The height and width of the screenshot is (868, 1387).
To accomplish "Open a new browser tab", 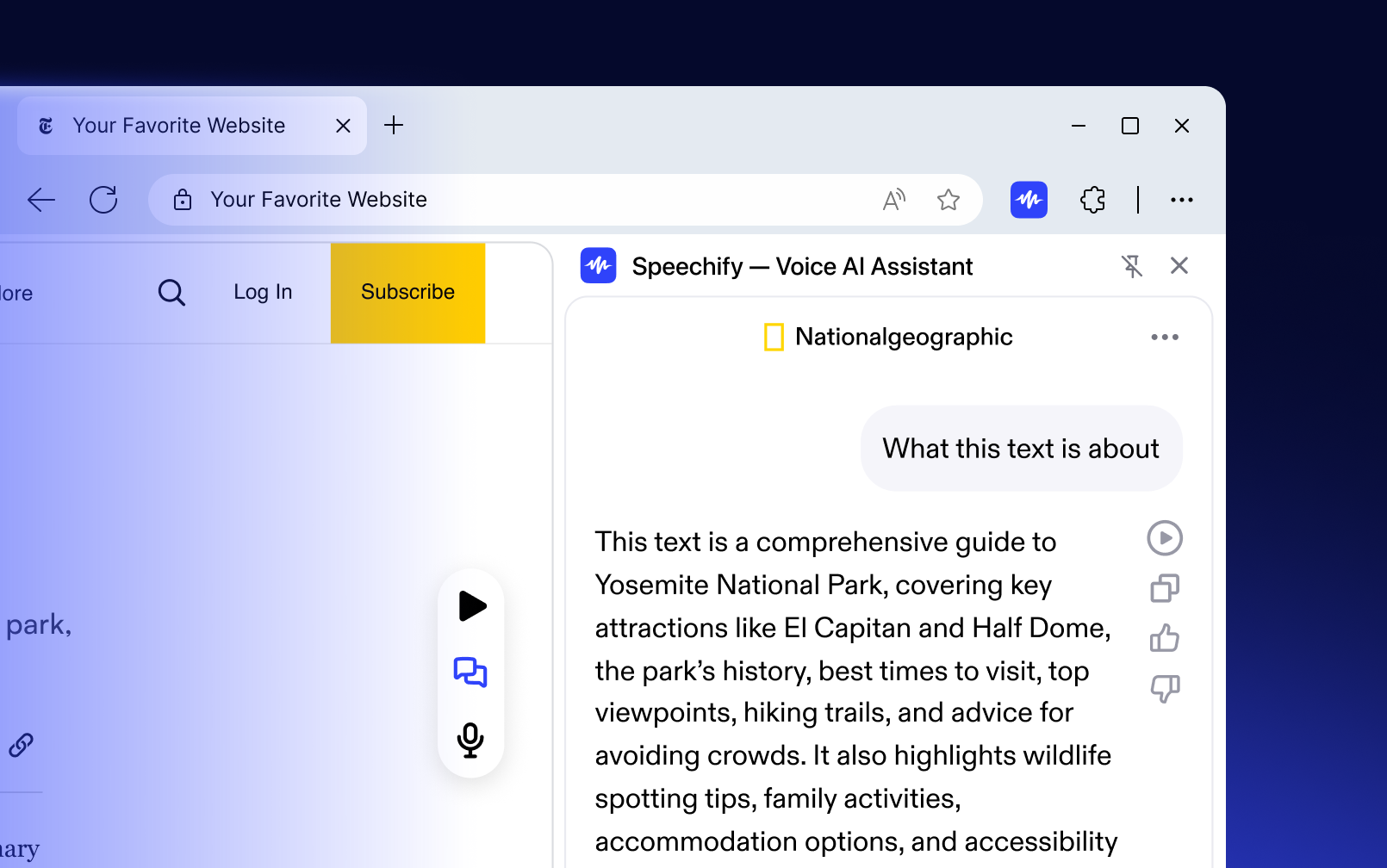I will point(394,126).
